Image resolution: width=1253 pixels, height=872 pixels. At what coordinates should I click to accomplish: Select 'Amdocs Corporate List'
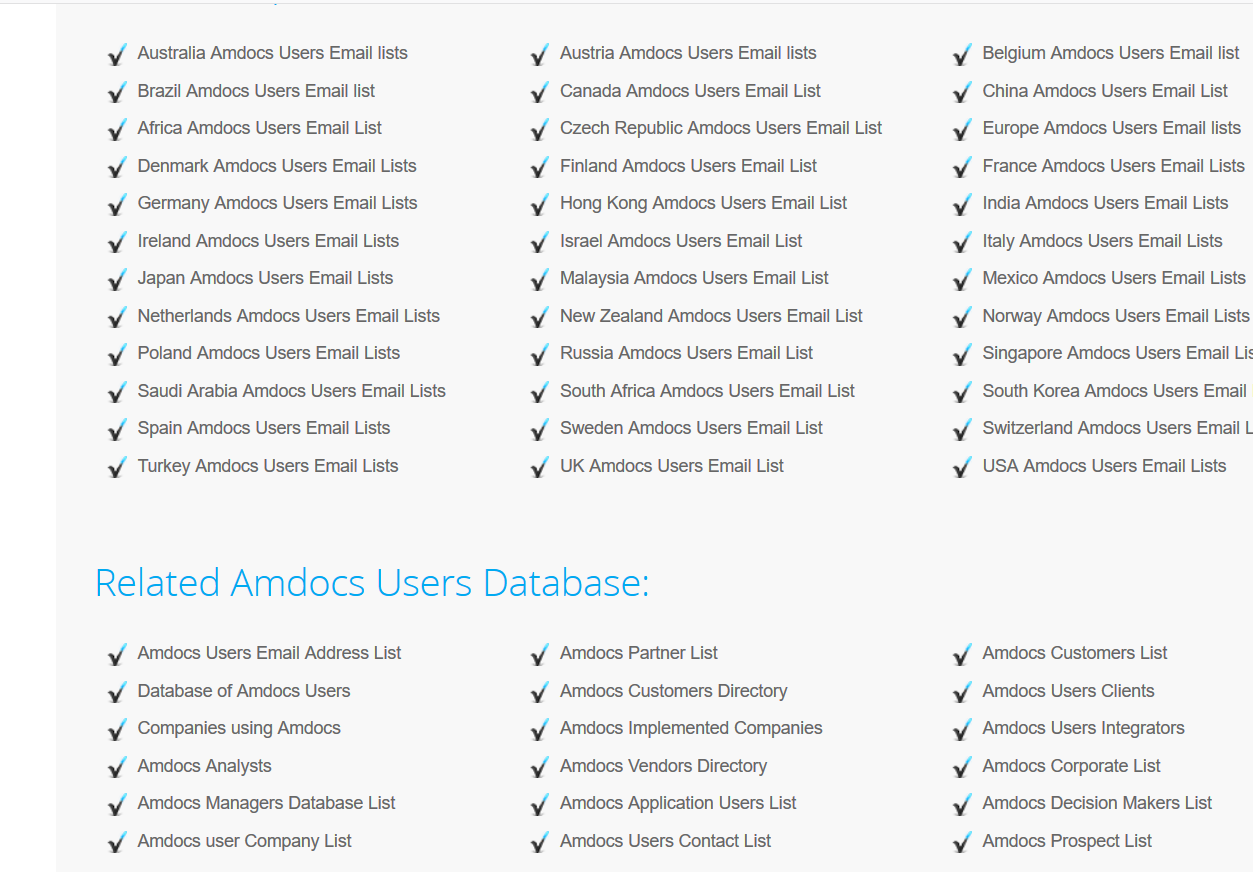click(1071, 766)
